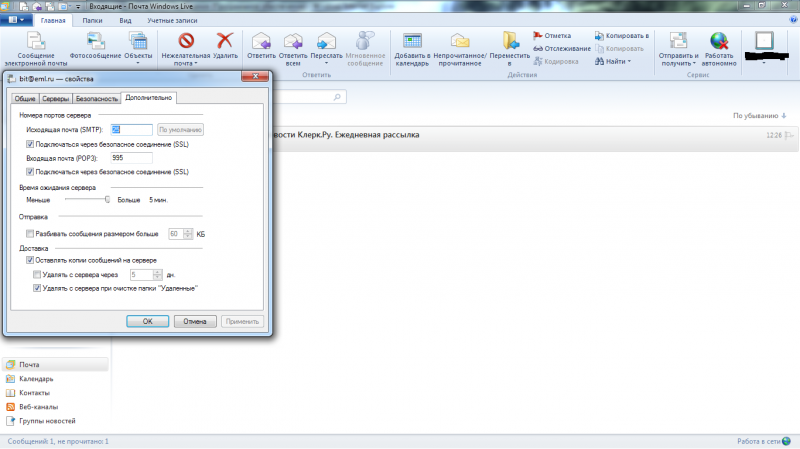
Task: Create a new photo email (Фотосообщение)
Action: click(95, 45)
